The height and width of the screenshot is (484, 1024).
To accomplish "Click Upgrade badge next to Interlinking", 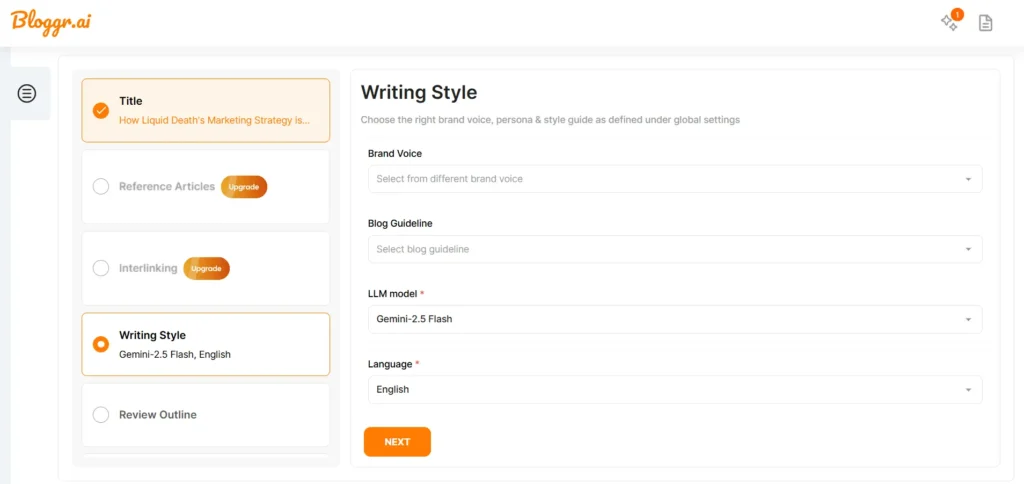I will pyautogui.click(x=206, y=268).
